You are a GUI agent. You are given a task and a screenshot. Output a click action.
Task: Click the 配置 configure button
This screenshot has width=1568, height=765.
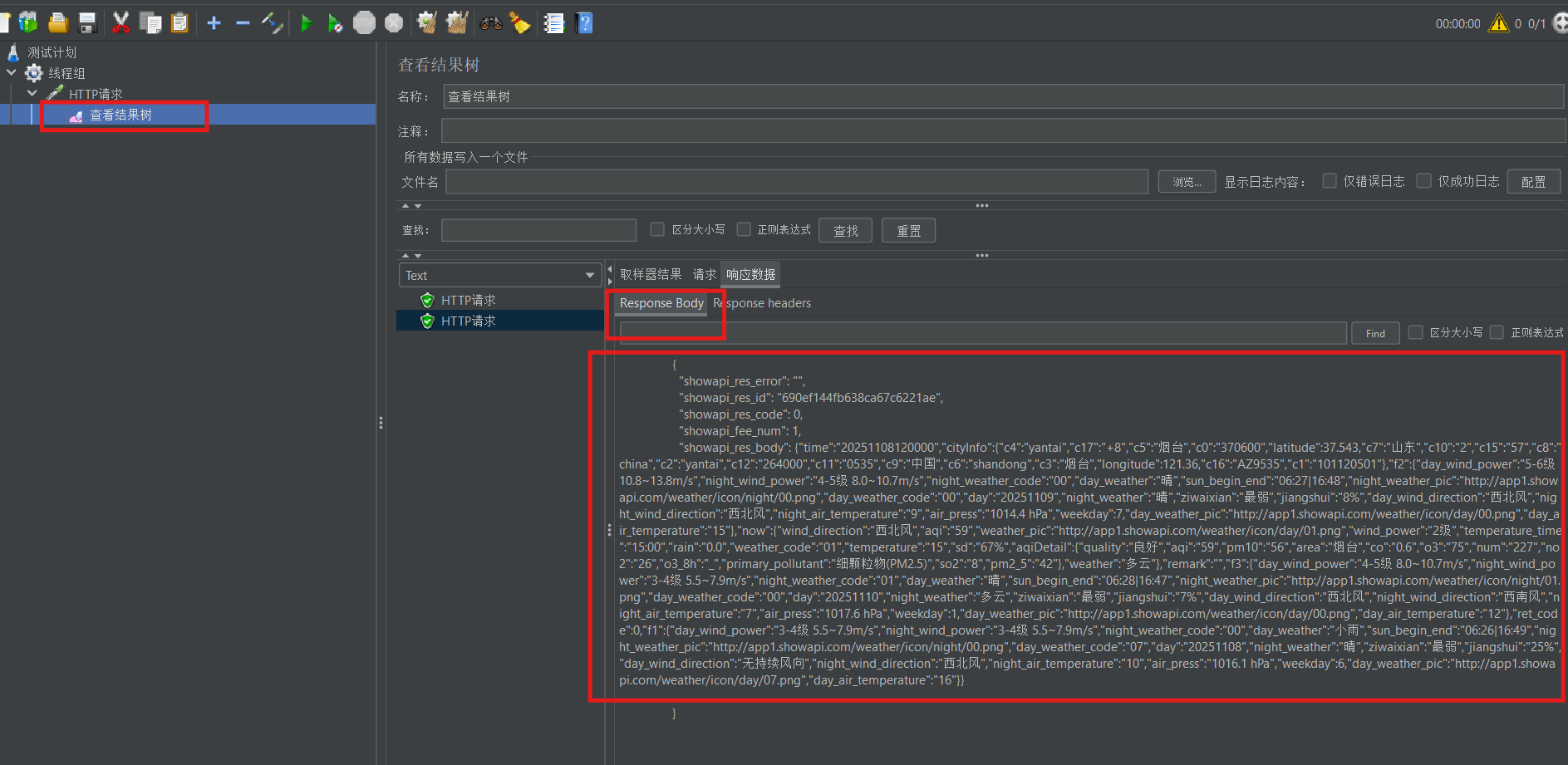pos(1533,182)
